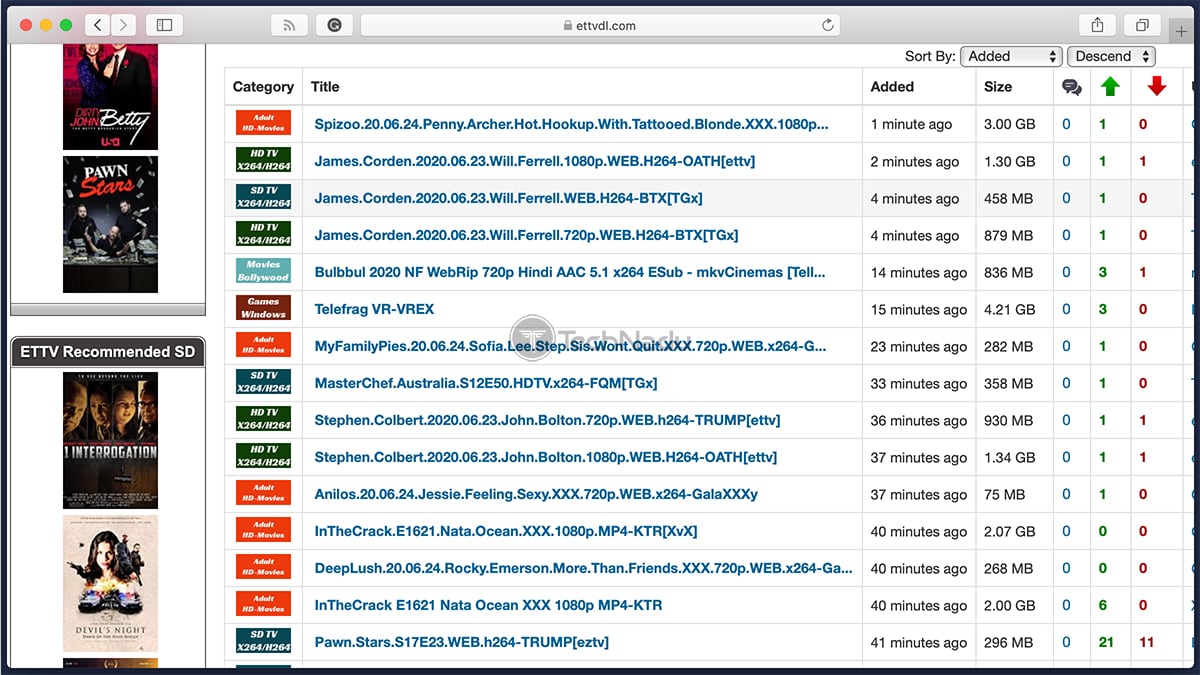Toggle the Safari sidebar button

165,25
